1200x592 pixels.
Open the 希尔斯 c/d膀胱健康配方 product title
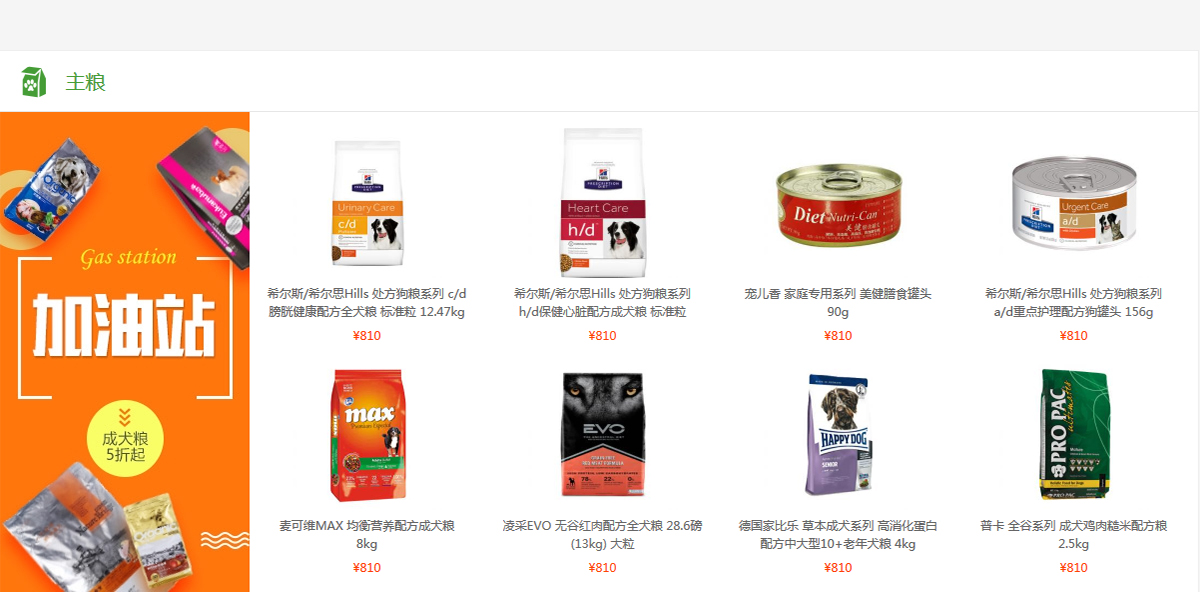(x=367, y=303)
